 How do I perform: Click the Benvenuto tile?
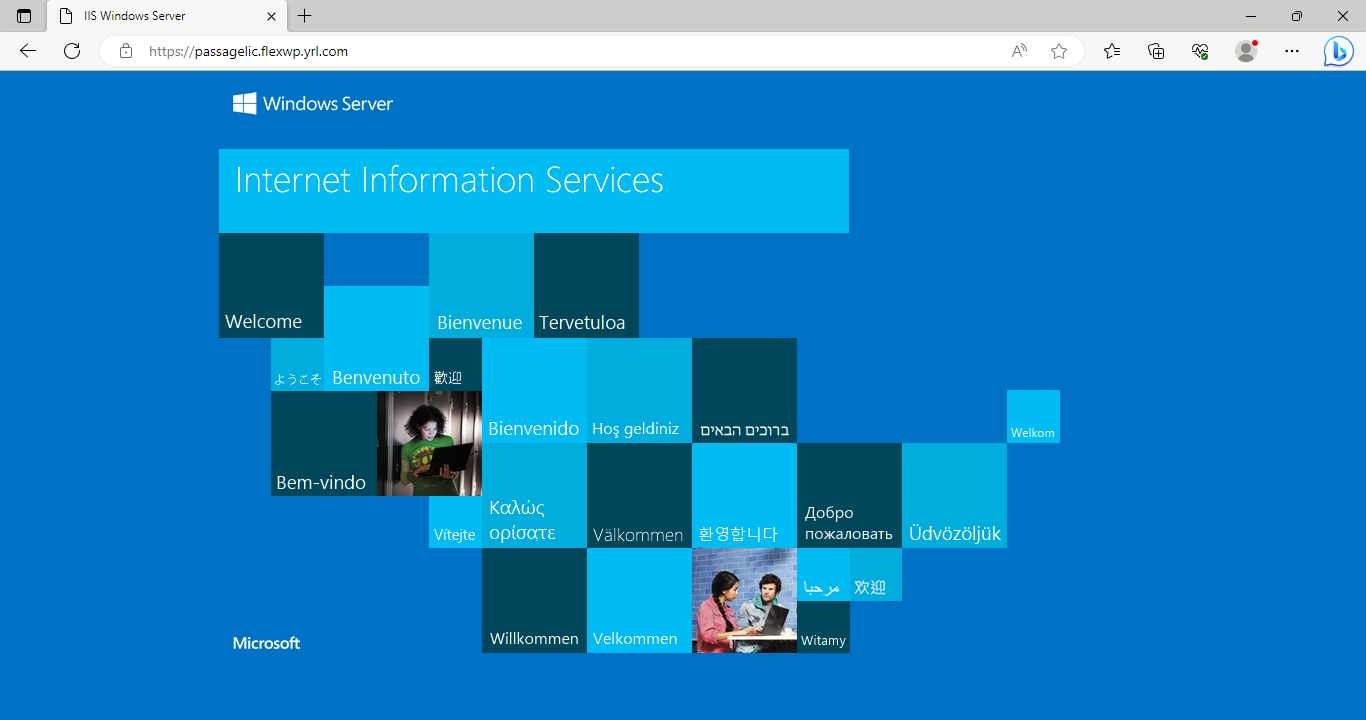pyautogui.click(x=376, y=338)
